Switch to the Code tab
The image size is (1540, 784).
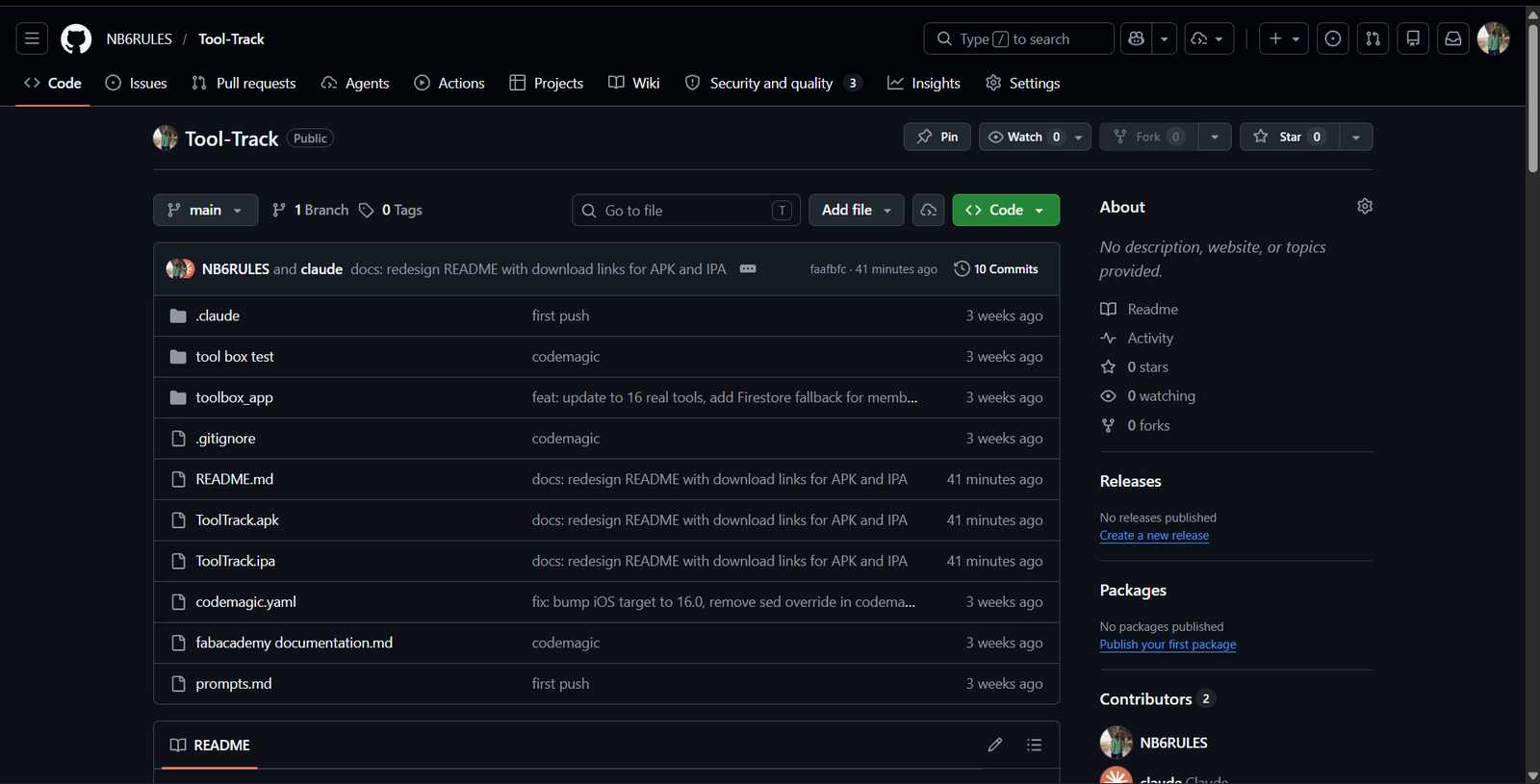pyautogui.click(x=53, y=83)
